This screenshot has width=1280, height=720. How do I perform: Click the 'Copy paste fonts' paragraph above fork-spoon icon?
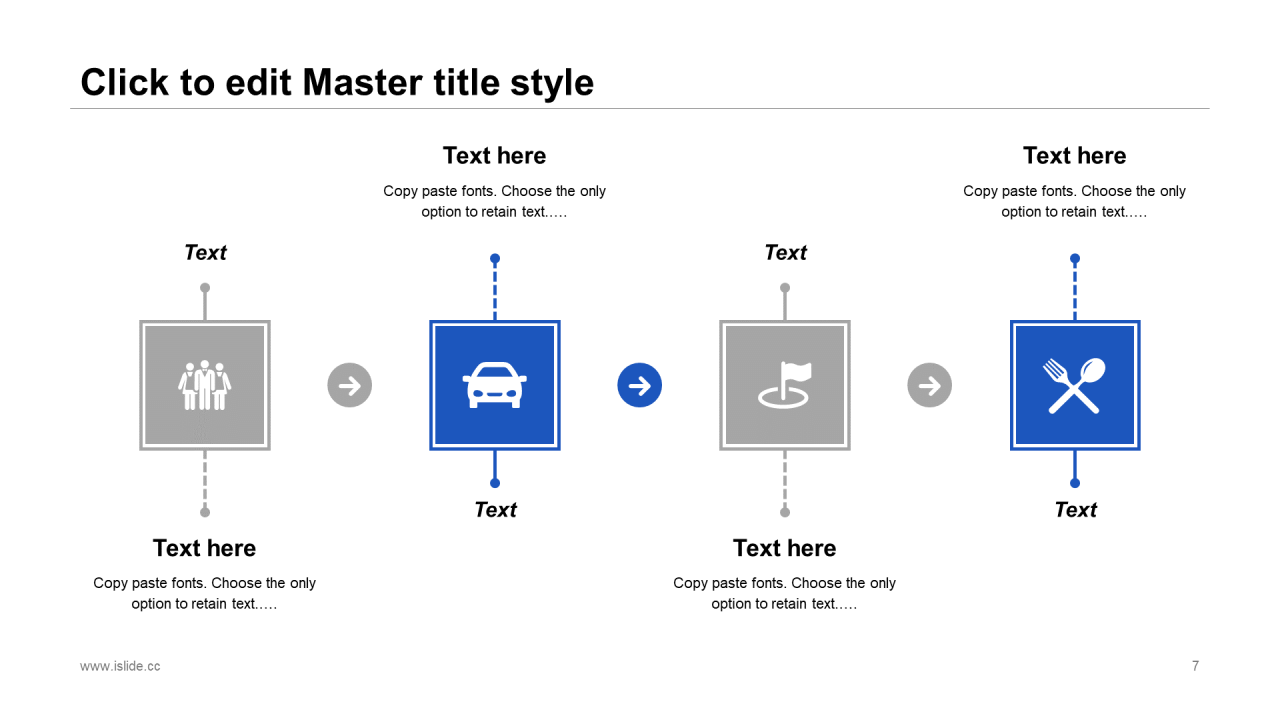pyautogui.click(x=1075, y=201)
